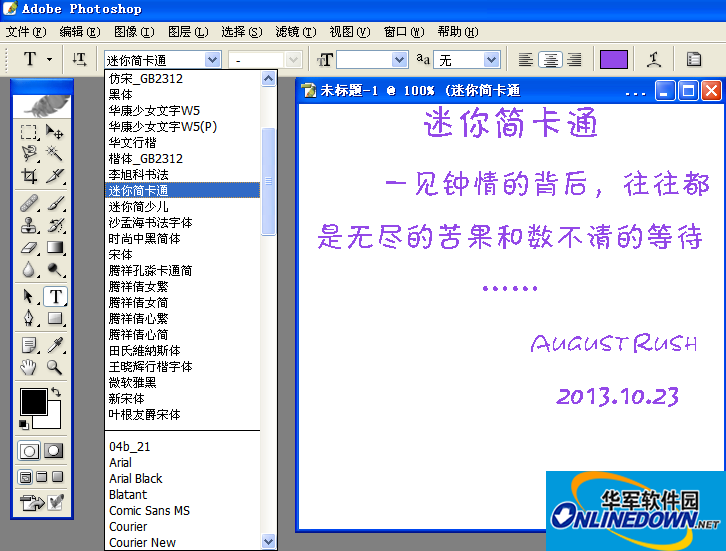Image resolution: width=726 pixels, height=551 pixels.
Task: Select the Pen tool
Action: pyautogui.click(x=29, y=318)
